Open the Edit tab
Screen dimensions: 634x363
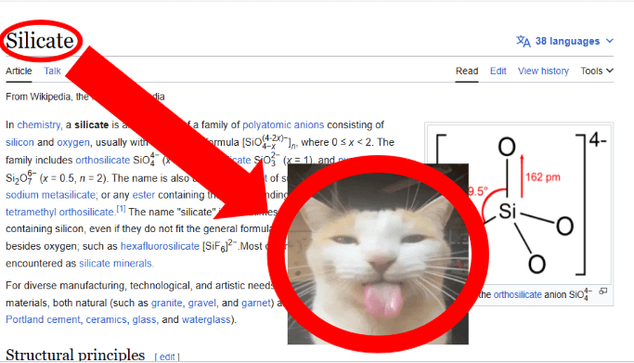coord(498,71)
